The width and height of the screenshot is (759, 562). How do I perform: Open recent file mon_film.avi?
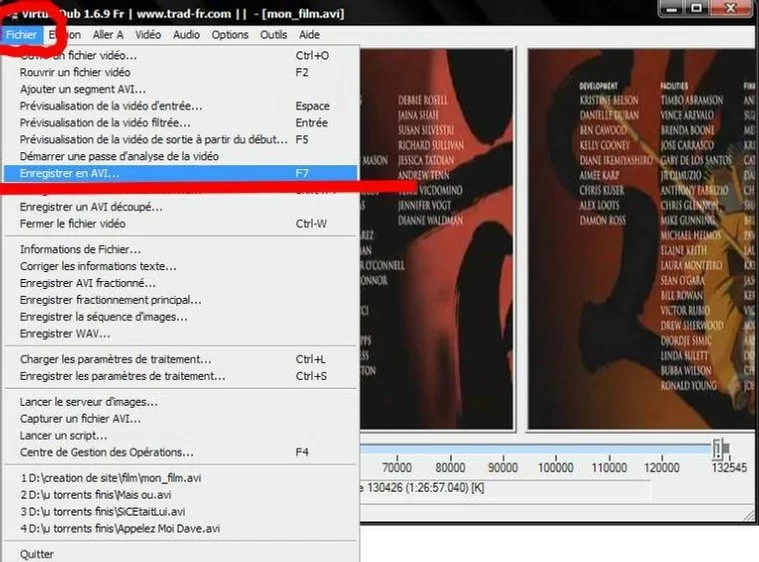tap(110, 478)
